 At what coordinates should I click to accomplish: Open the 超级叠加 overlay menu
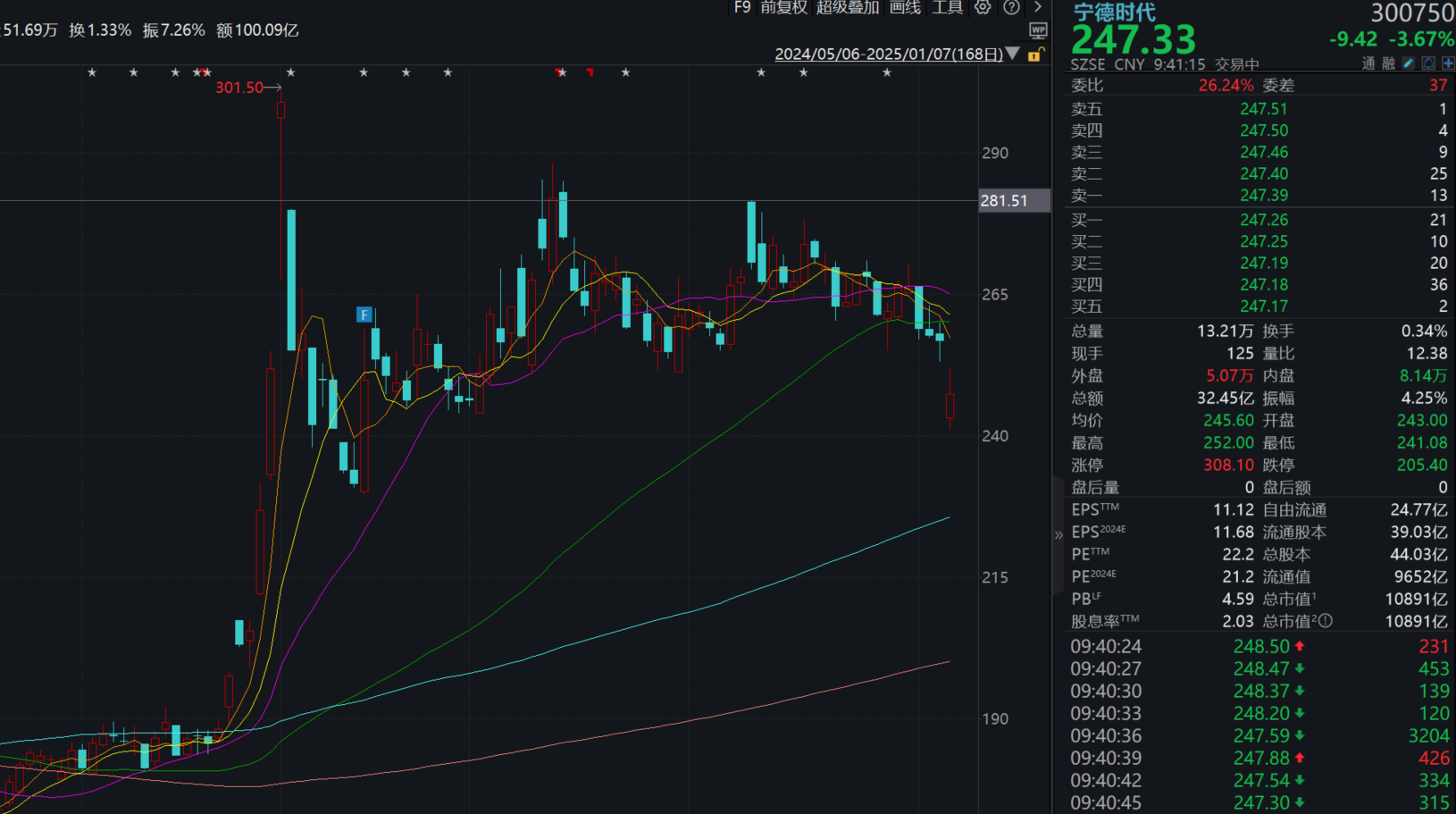click(x=848, y=7)
